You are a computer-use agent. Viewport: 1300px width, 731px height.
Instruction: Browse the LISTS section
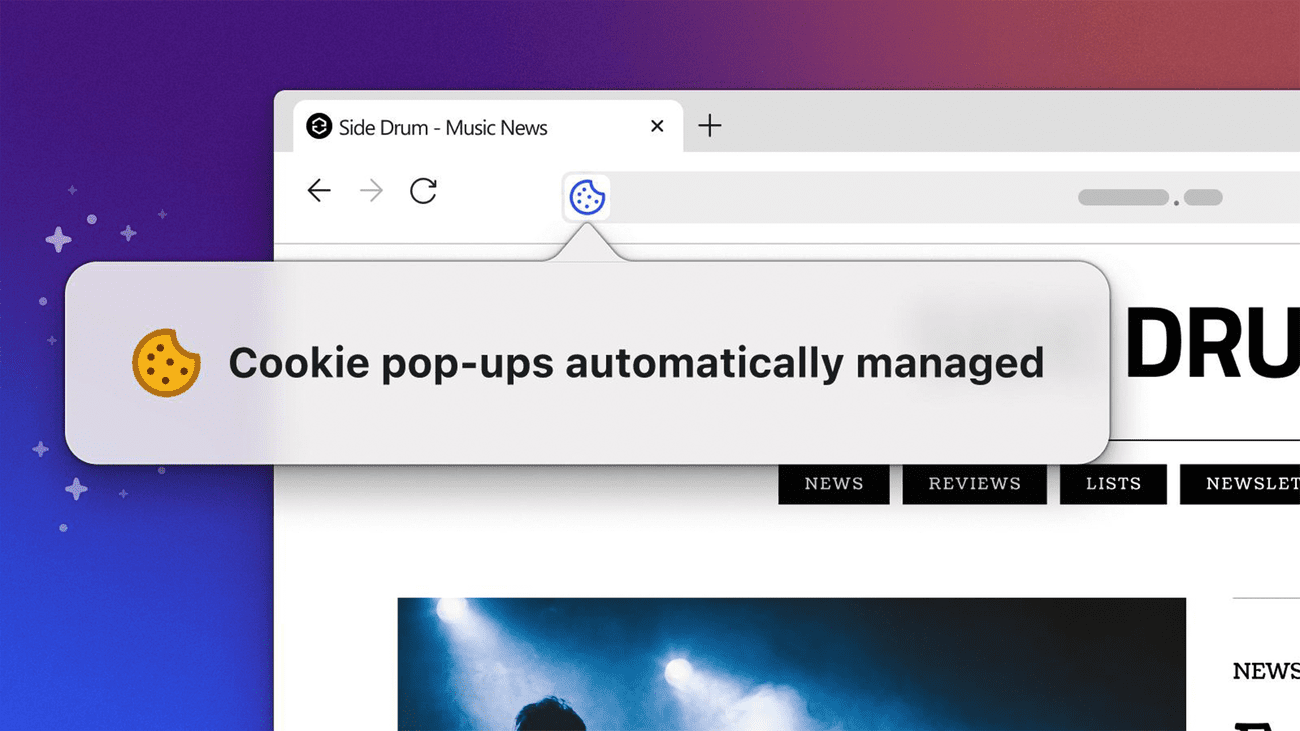[1113, 484]
